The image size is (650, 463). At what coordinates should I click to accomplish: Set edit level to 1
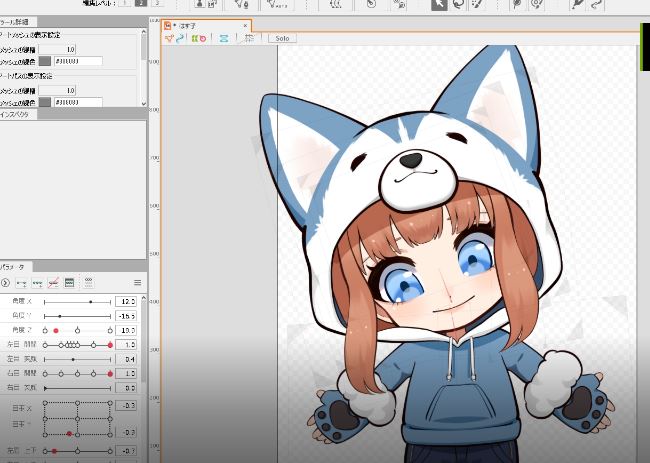pos(124,3)
